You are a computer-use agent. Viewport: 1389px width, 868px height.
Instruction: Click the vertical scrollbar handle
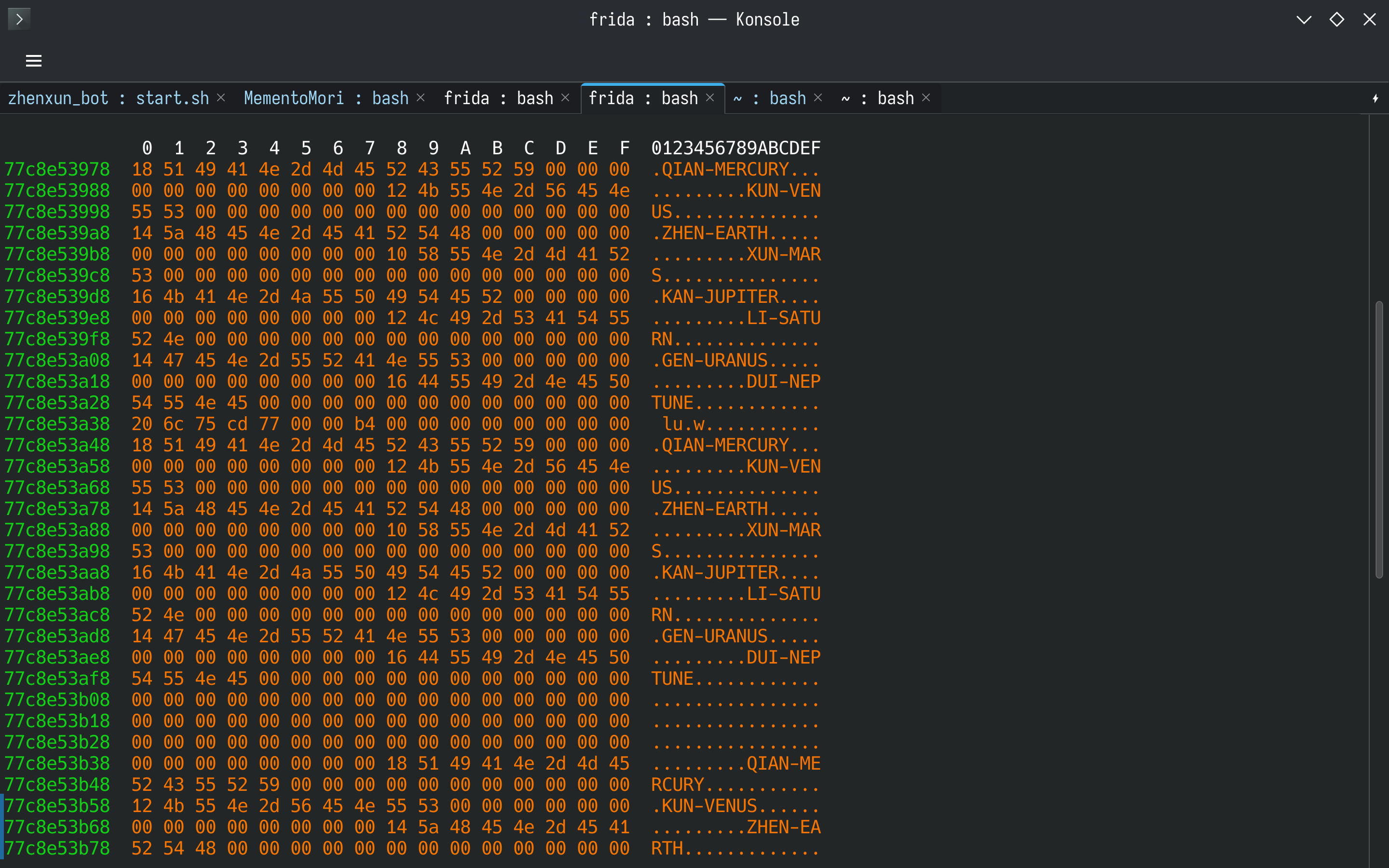1379,439
